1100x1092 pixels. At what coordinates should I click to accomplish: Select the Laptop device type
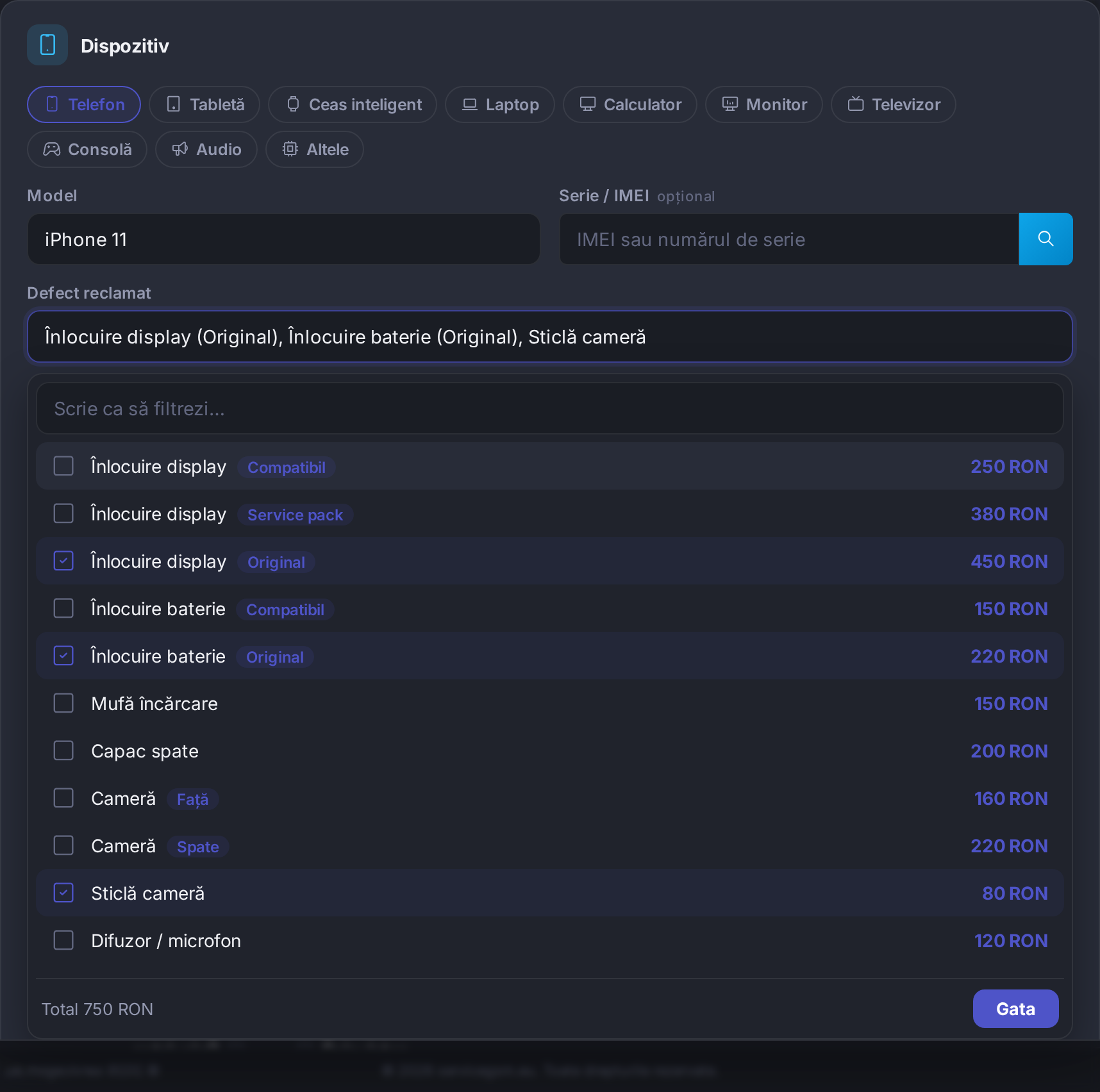tap(500, 104)
